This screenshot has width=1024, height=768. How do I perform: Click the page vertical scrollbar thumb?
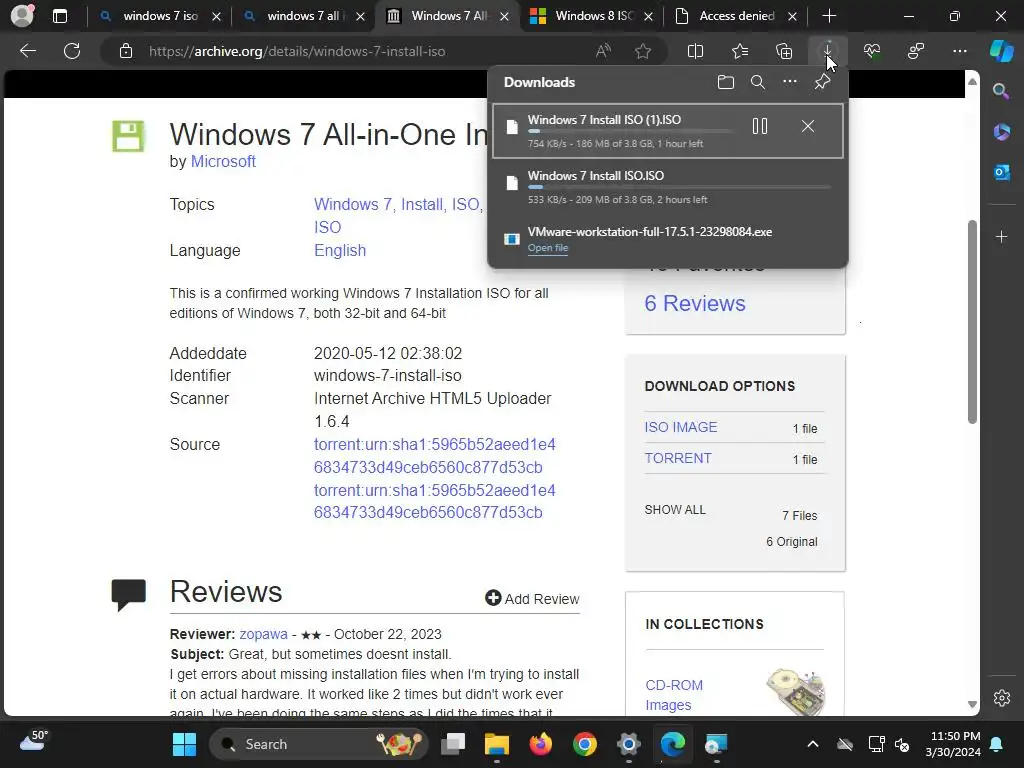pyautogui.click(x=972, y=322)
